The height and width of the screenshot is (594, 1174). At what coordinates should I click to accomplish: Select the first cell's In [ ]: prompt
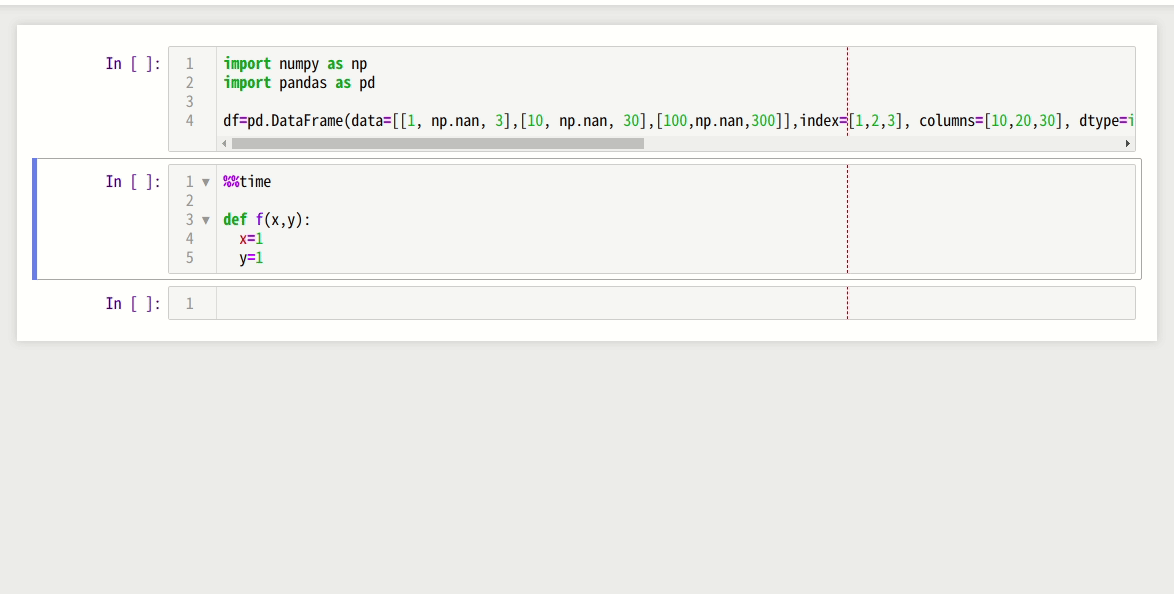point(133,64)
